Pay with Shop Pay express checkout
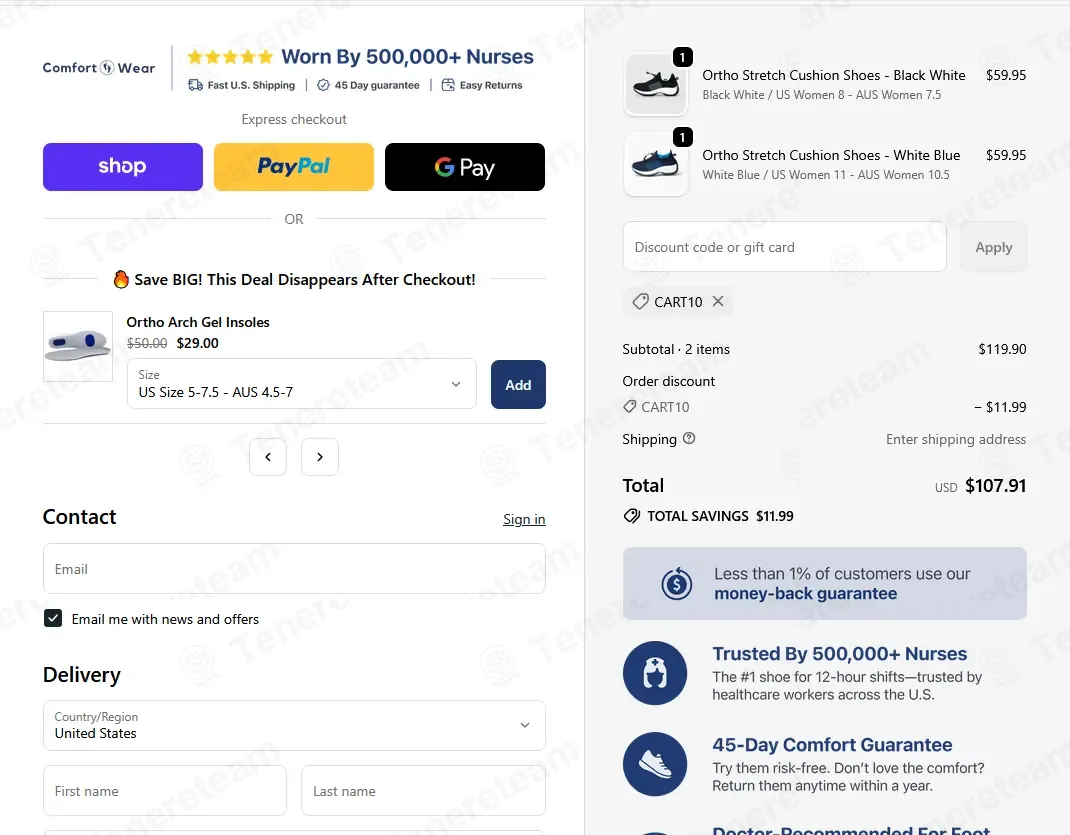The image size is (1070, 835). tap(123, 166)
